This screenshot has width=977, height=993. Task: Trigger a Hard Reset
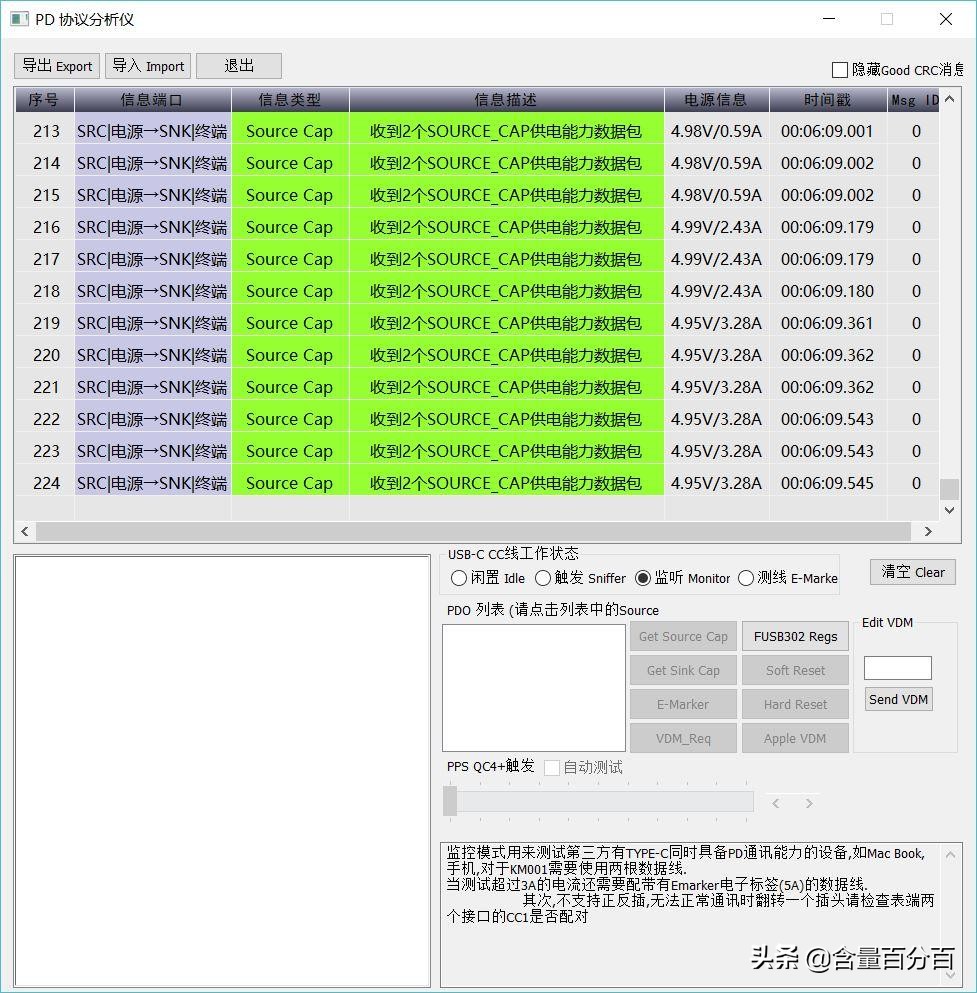[795, 704]
